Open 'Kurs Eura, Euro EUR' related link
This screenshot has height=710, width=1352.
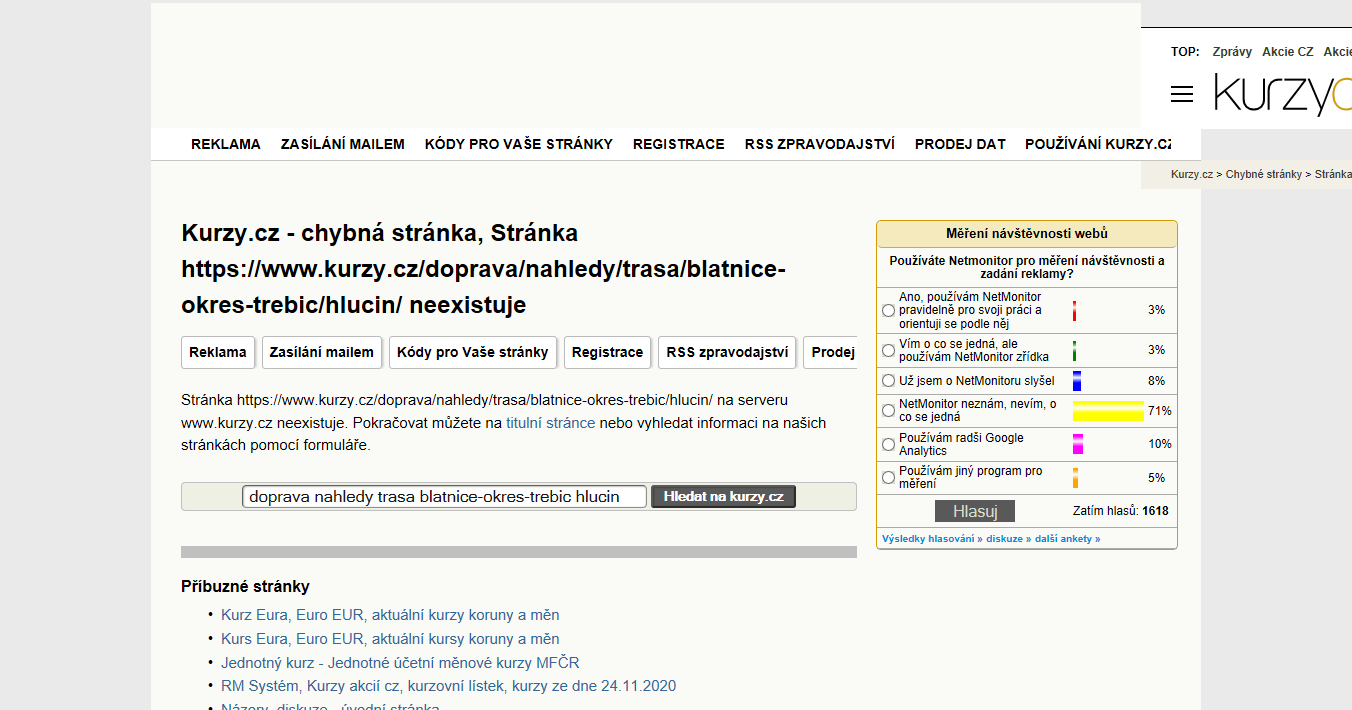(390, 639)
